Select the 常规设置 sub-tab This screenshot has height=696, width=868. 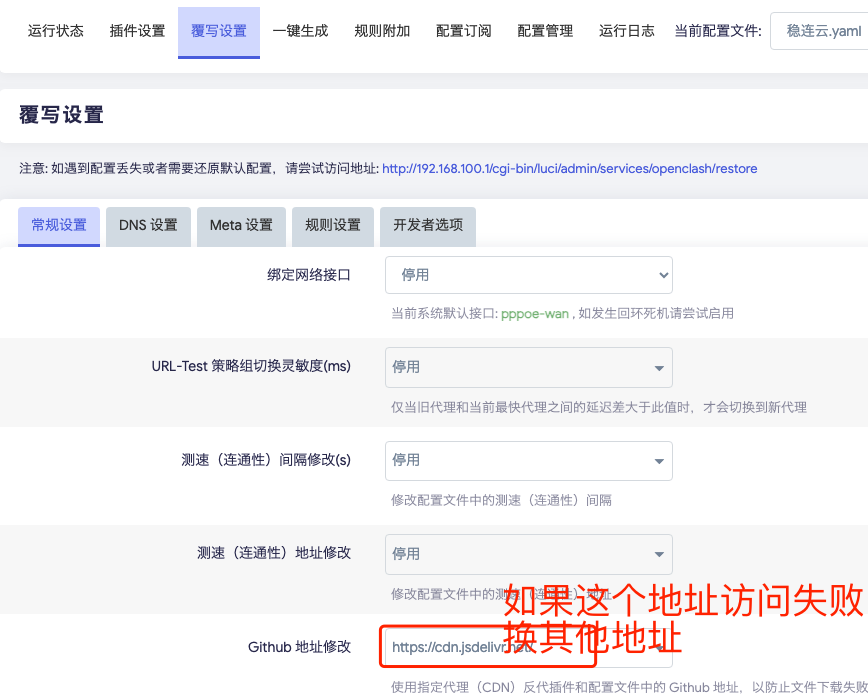click(x=59, y=226)
